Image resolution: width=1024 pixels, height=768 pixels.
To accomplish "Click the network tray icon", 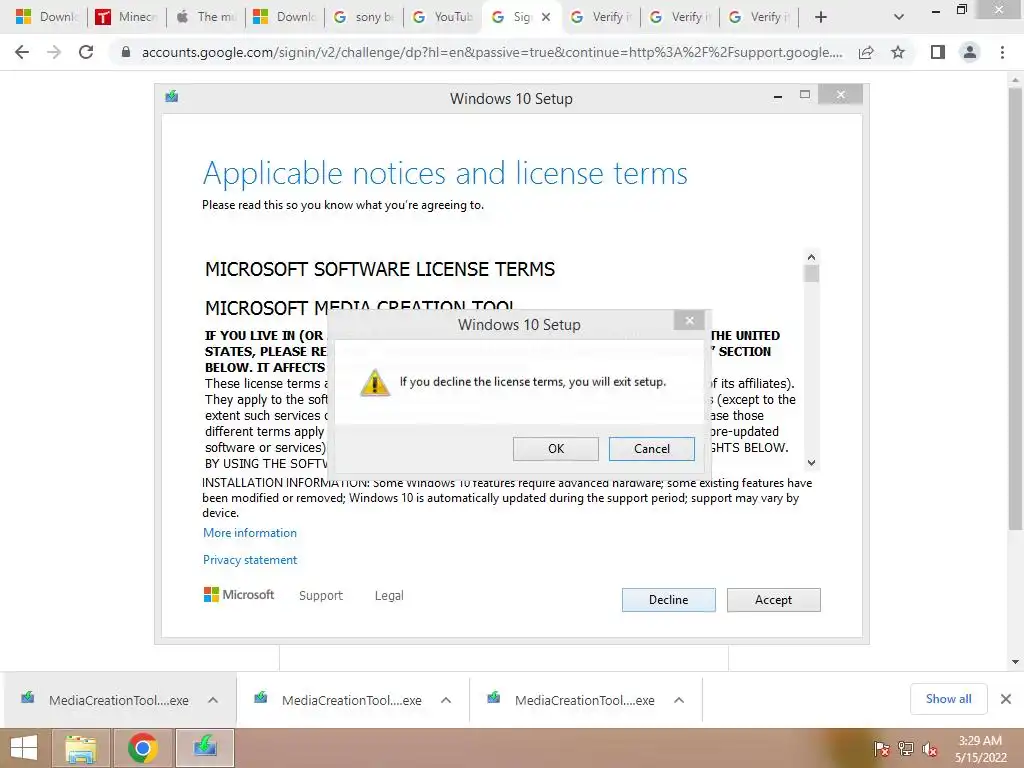I will tap(905, 749).
